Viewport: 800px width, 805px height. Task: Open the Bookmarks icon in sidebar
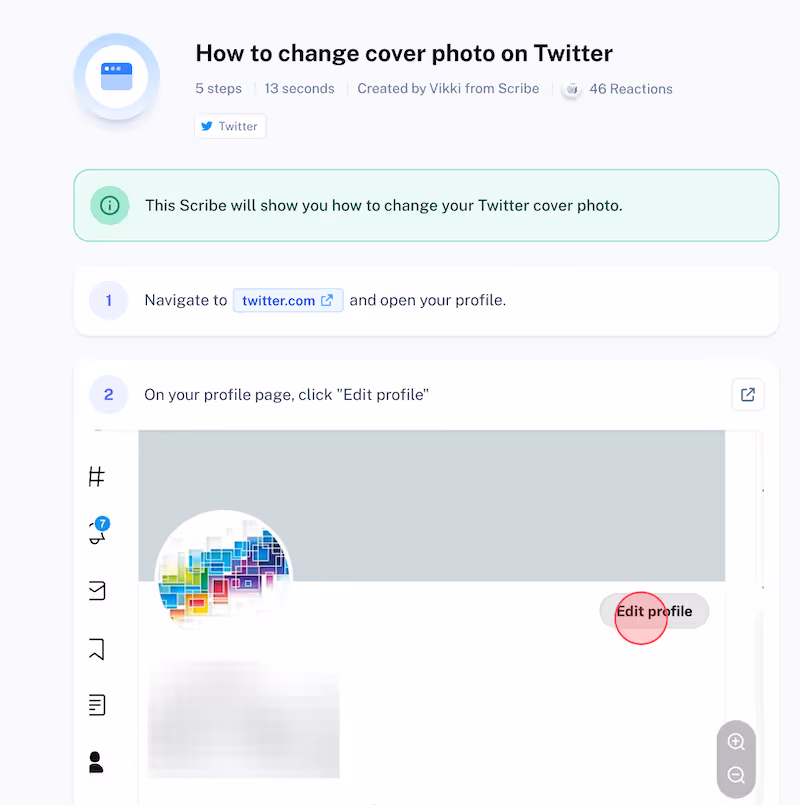click(x=97, y=649)
